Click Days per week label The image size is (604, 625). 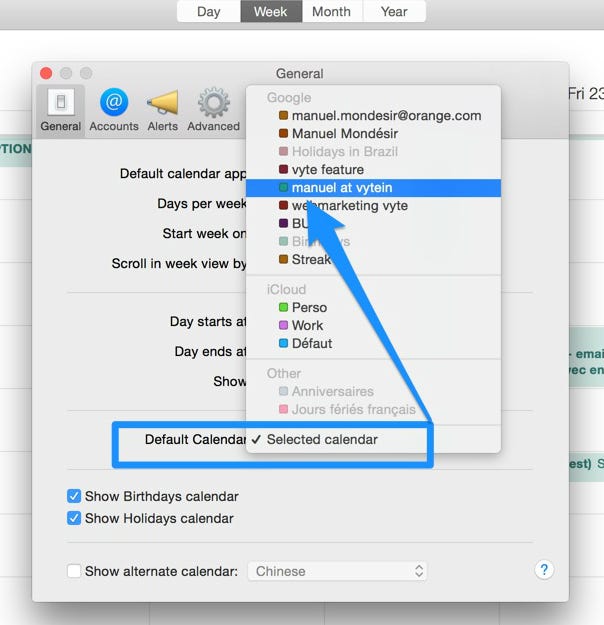[x=202, y=204]
